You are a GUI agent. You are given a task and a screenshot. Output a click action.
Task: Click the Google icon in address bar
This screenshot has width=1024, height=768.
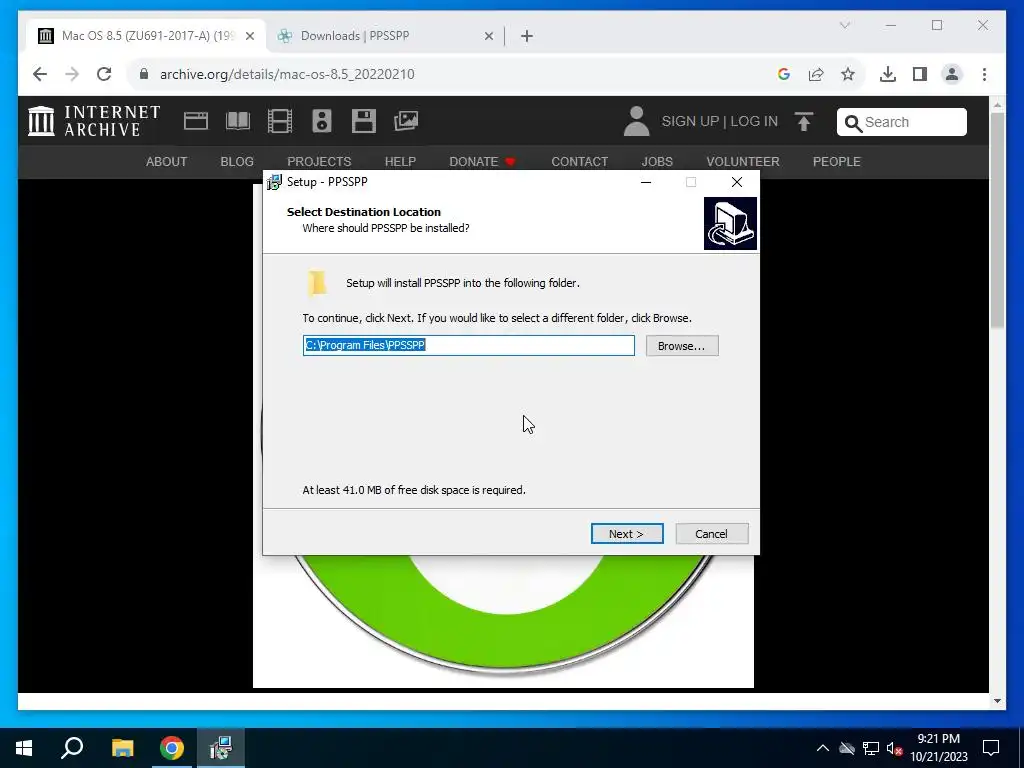tap(784, 74)
